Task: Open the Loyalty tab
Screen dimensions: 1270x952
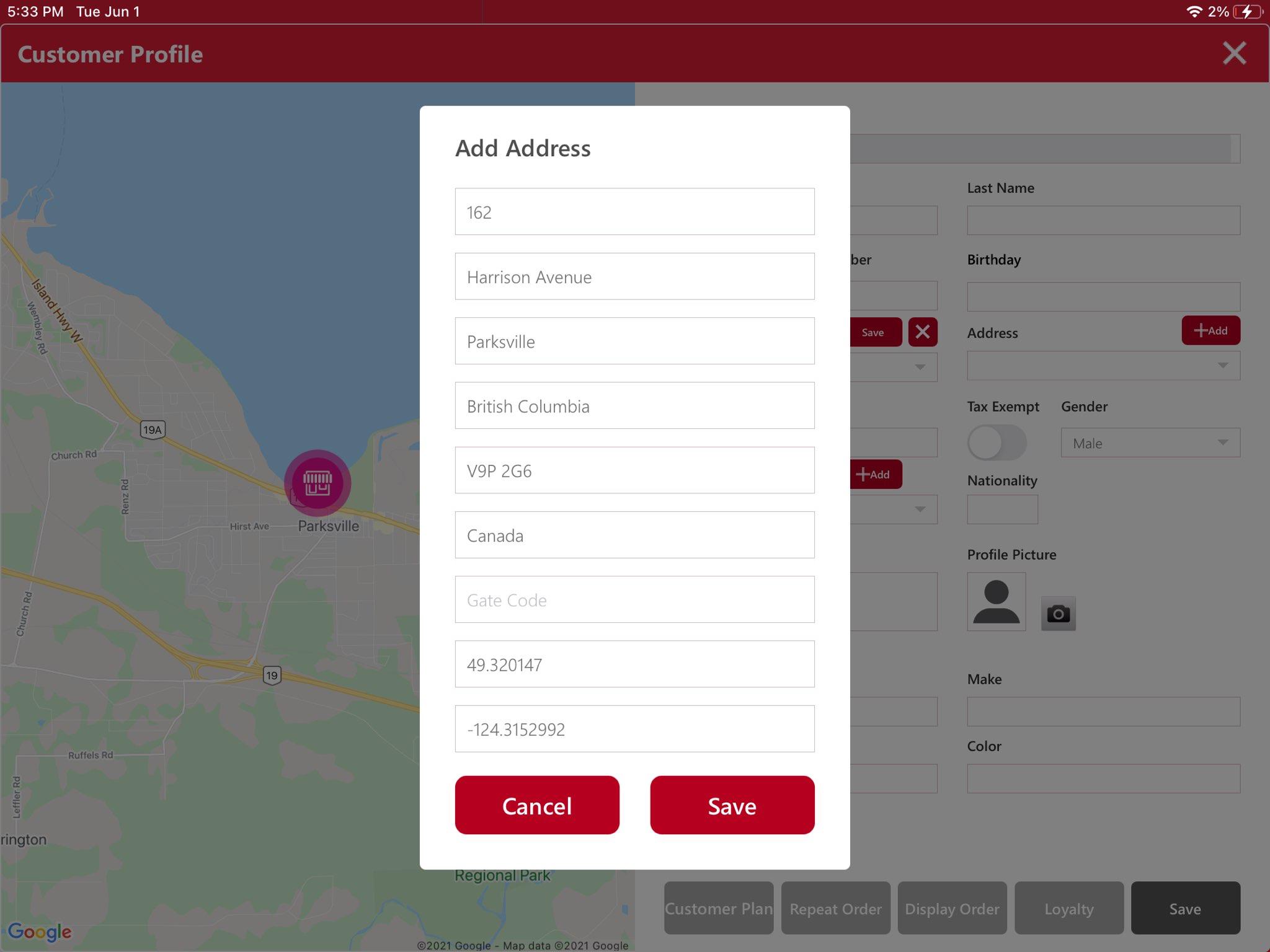Action: (x=1069, y=908)
